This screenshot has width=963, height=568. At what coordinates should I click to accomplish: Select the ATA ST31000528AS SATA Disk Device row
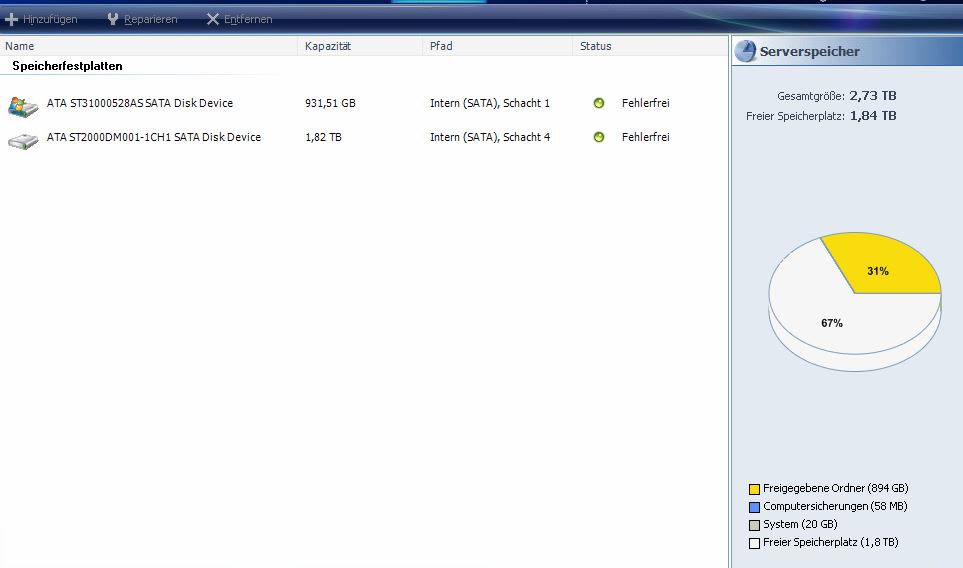(x=139, y=103)
